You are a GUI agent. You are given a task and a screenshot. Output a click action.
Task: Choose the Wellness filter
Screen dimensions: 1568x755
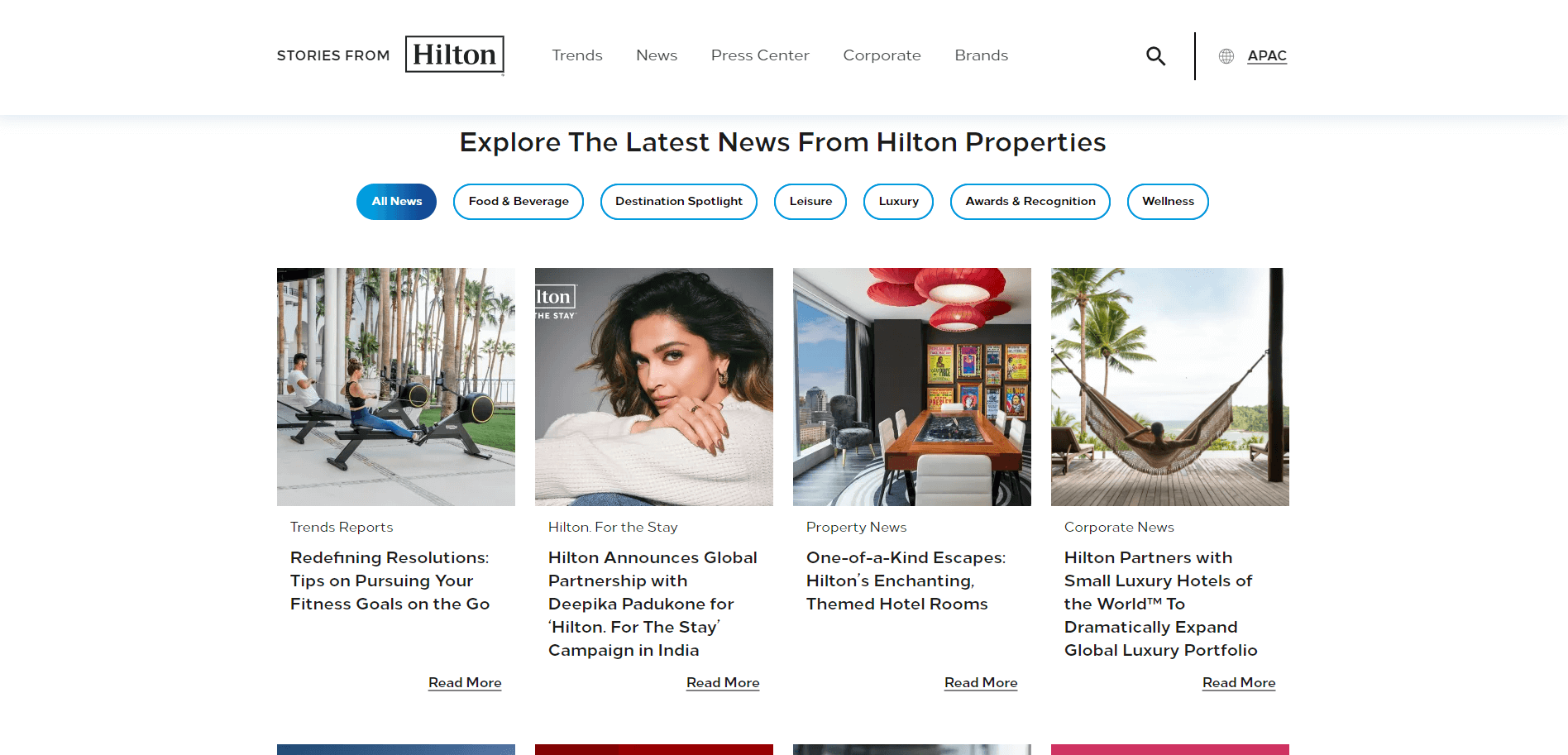click(x=1168, y=202)
